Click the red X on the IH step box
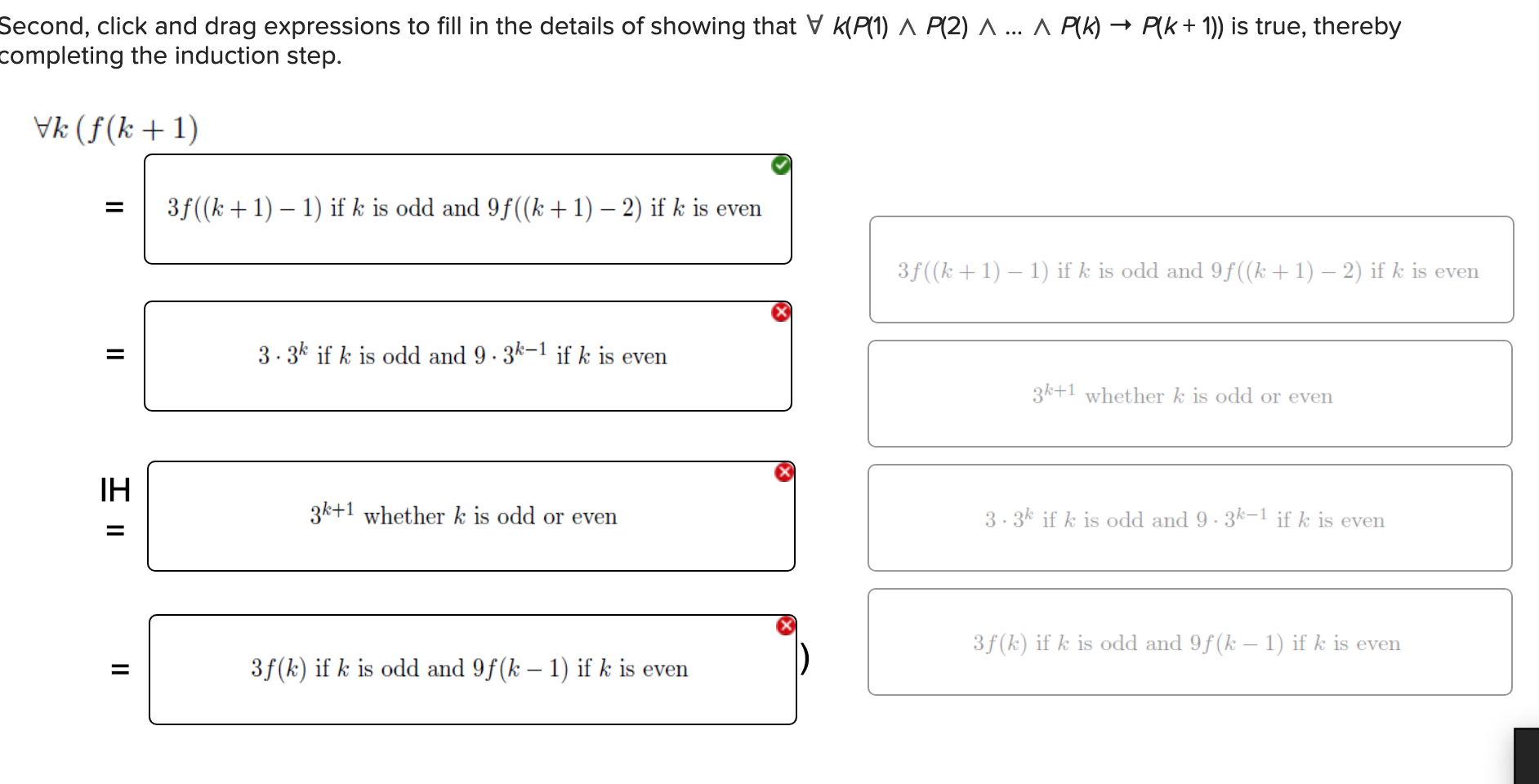This screenshot has height=784, width=1539. pyautogui.click(x=784, y=472)
